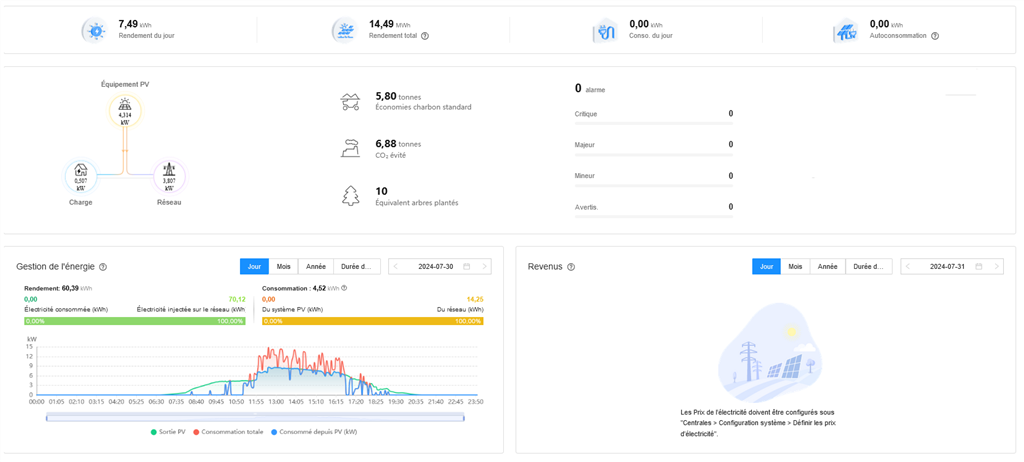Toggle Sortie PV legend series in chart
The width and height of the screenshot is (1024, 462).
tap(171, 432)
